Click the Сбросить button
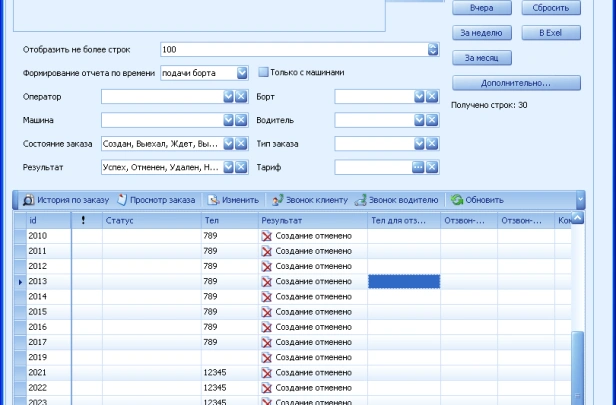 (x=550, y=8)
